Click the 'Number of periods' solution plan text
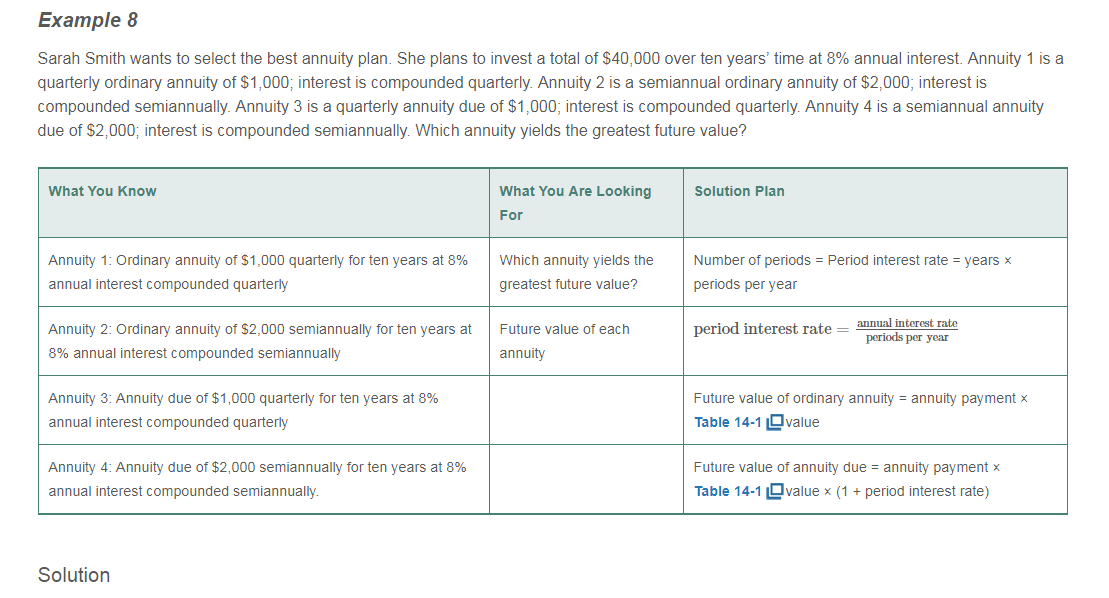The width and height of the screenshot is (1109, 598). coord(852,272)
